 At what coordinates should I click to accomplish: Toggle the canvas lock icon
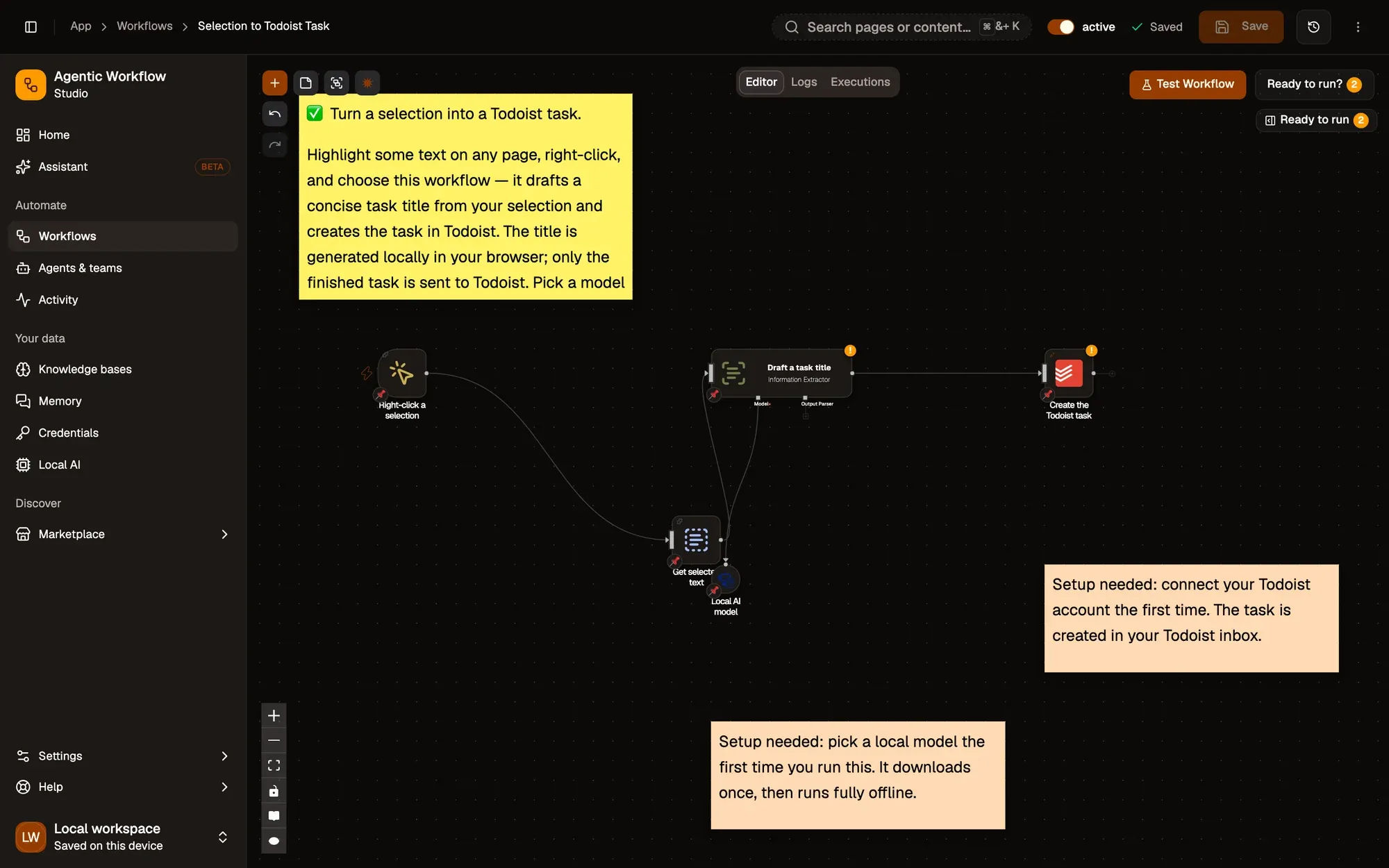point(274,790)
